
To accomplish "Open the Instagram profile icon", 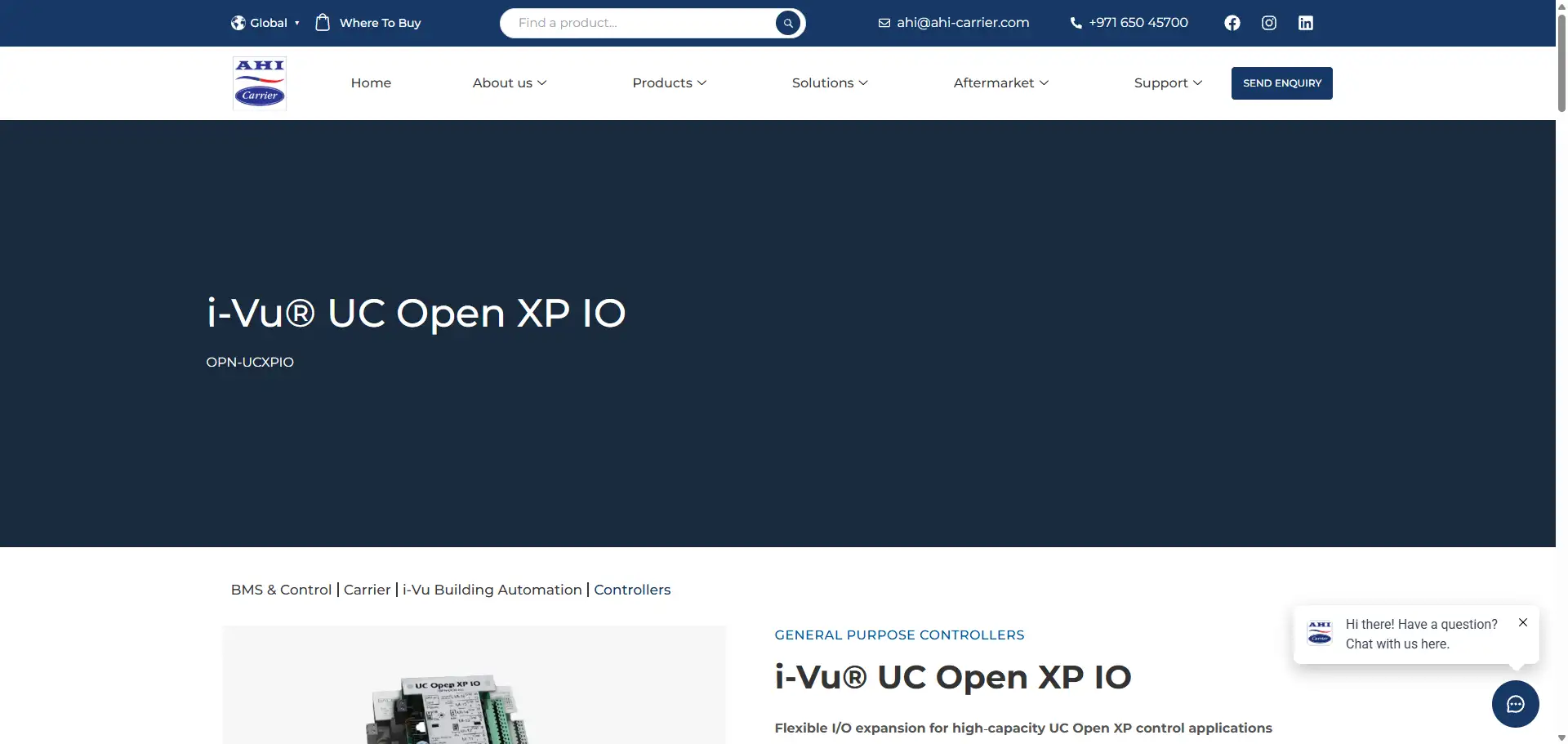I will click(x=1269, y=23).
